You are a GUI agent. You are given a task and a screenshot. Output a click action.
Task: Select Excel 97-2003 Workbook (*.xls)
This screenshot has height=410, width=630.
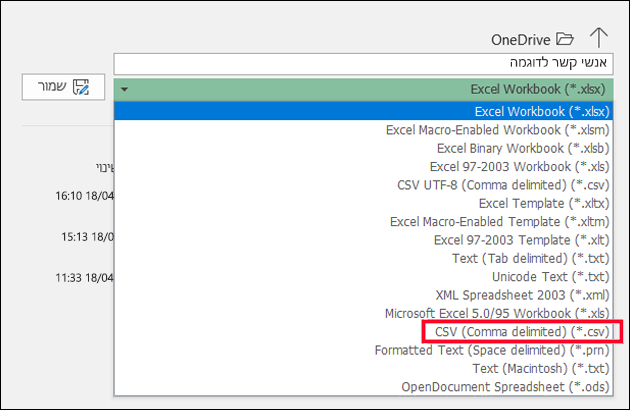[x=363, y=166]
